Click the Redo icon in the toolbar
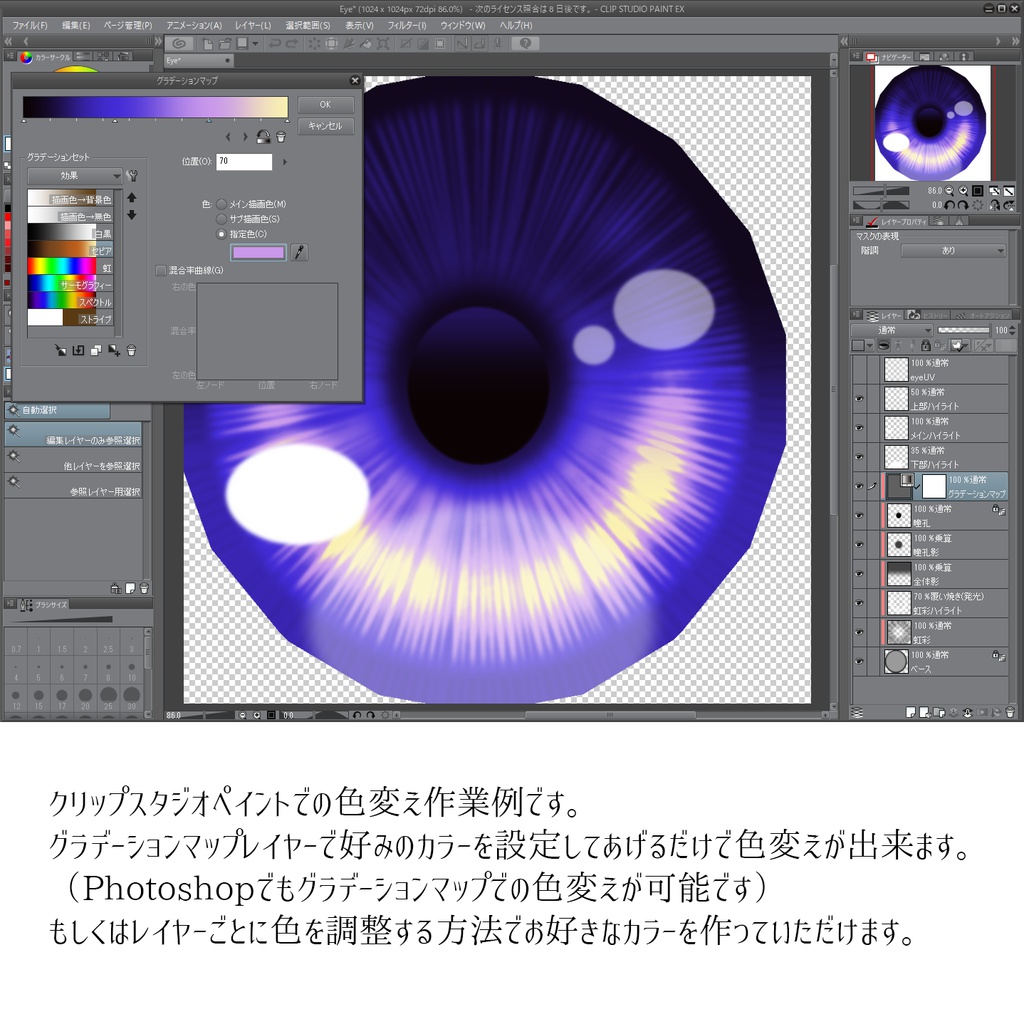This screenshot has width=1024, height=1024. pyautogui.click(x=292, y=44)
